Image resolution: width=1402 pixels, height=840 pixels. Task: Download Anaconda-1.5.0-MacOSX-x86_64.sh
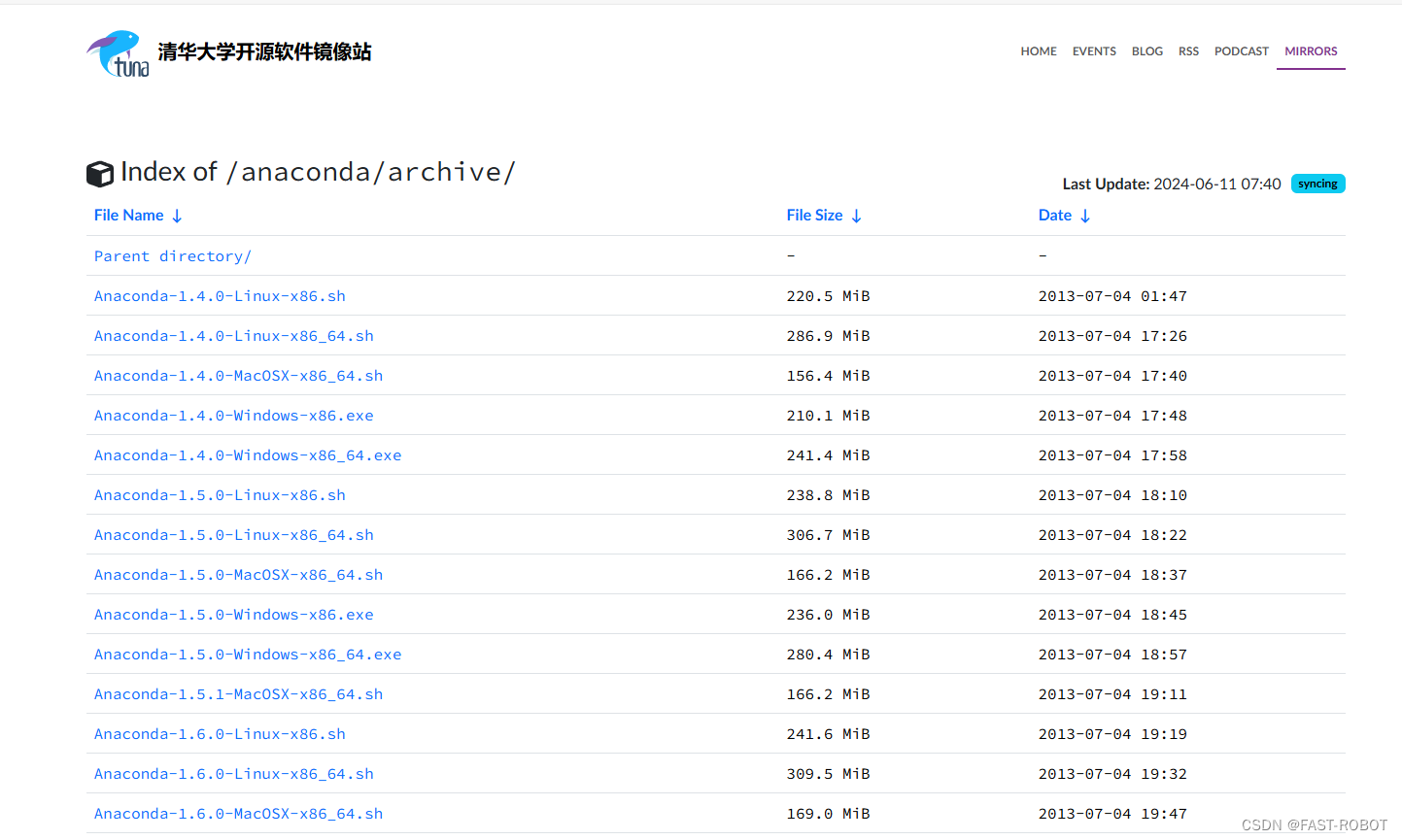238,575
